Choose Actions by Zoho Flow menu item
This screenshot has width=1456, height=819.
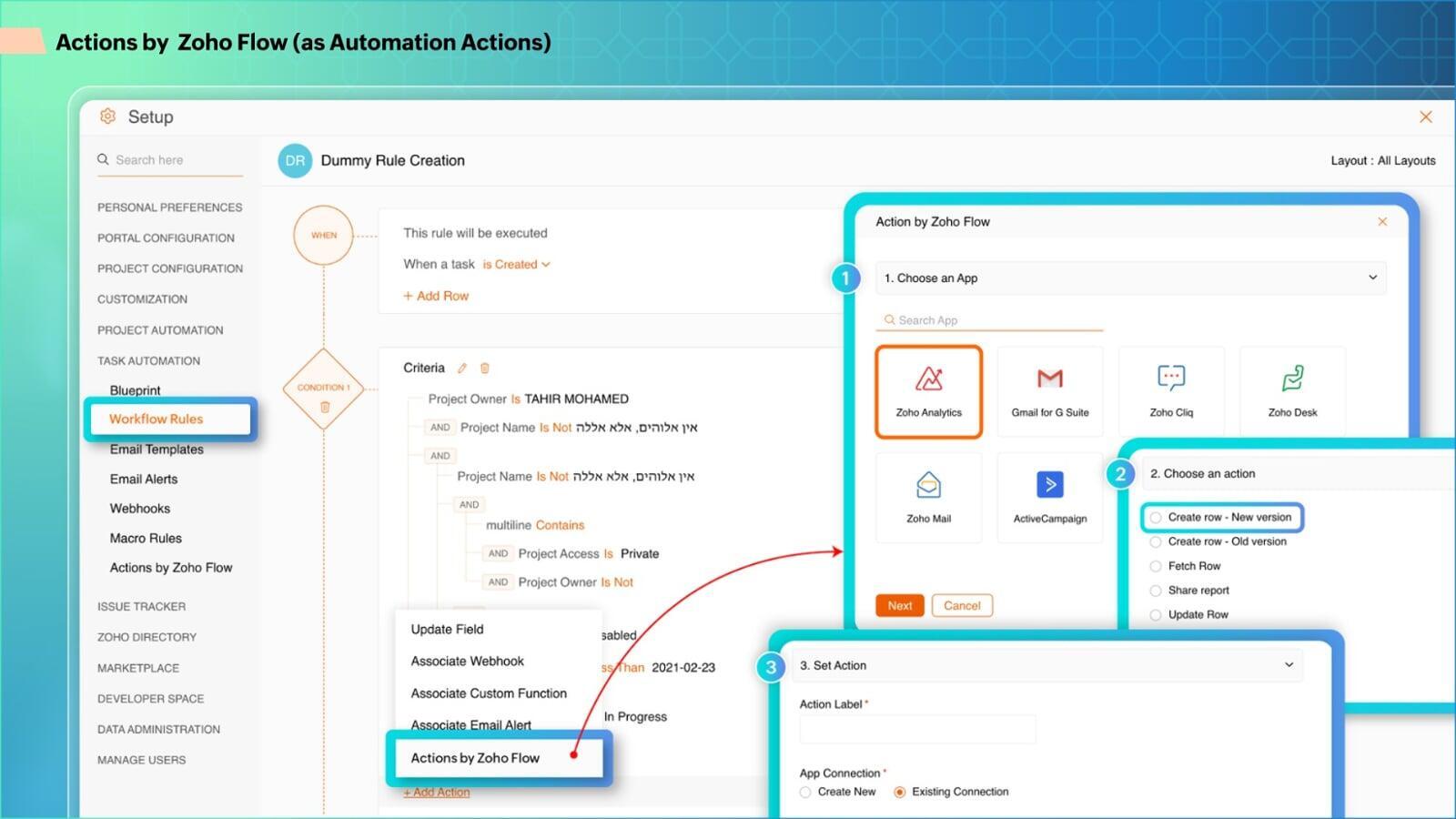[x=499, y=758]
